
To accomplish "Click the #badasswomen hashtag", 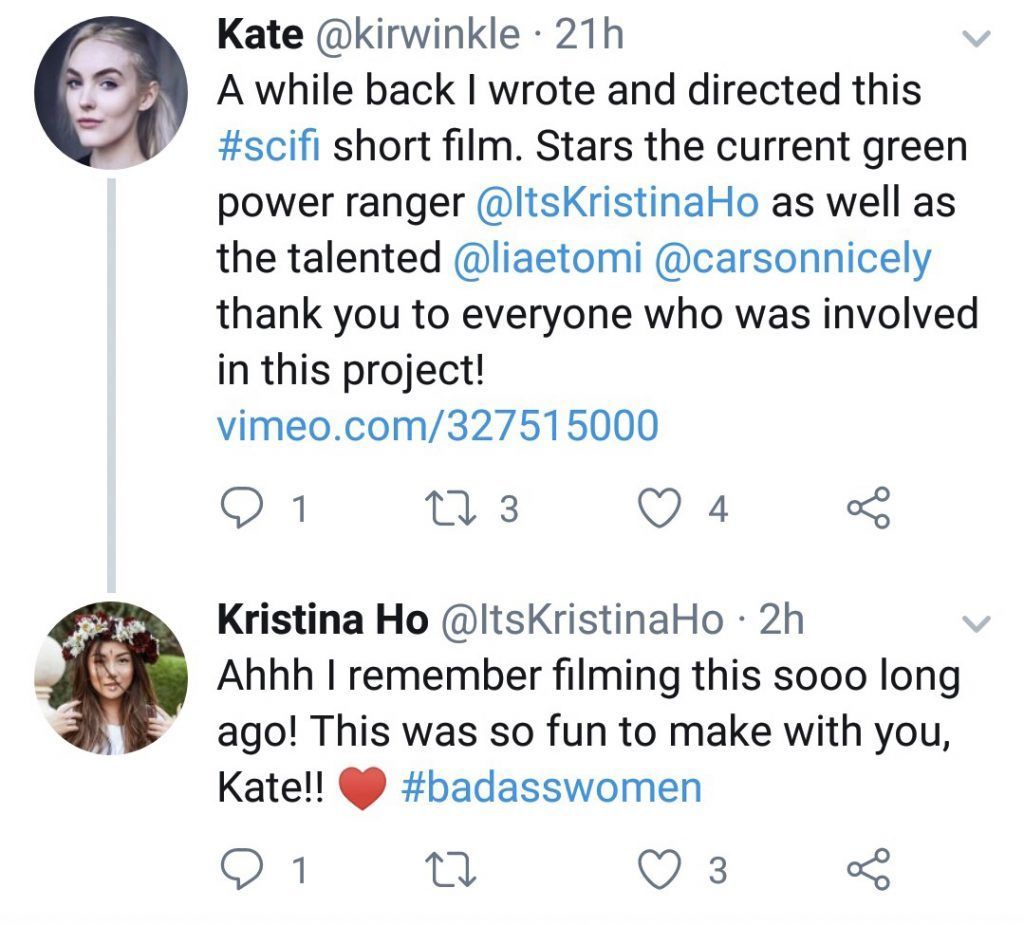I will [x=551, y=787].
